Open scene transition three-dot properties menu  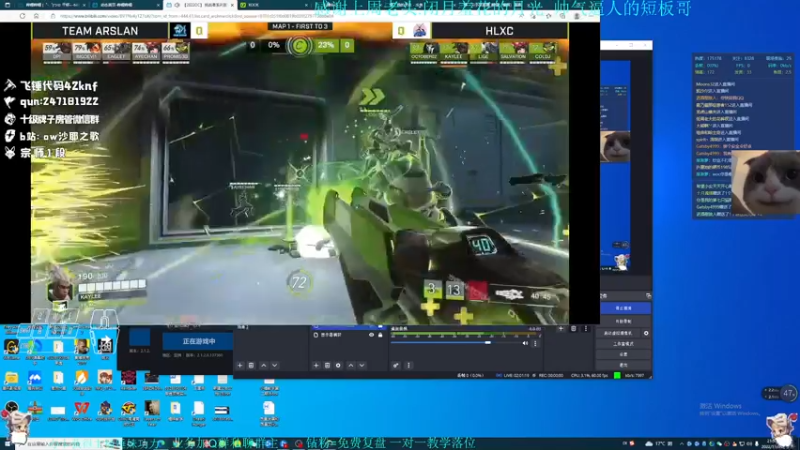(x=586, y=329)
